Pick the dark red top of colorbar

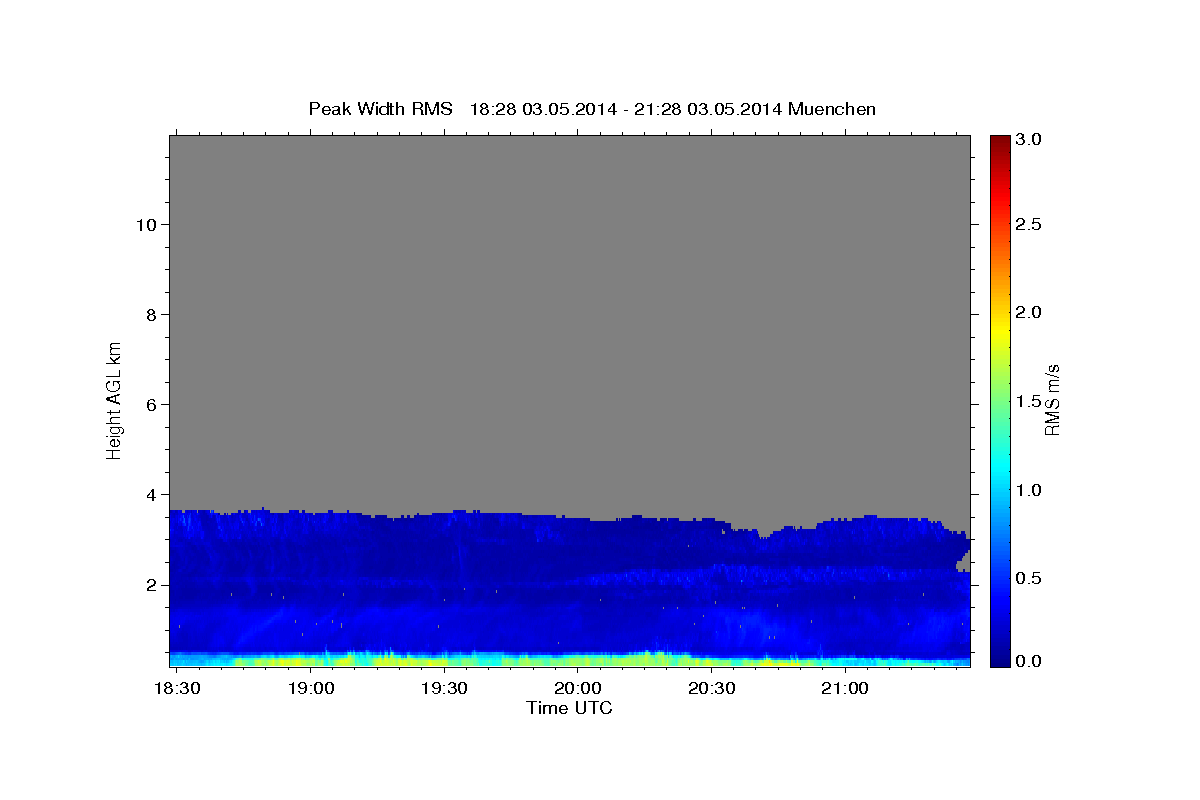pos(1000,142)
